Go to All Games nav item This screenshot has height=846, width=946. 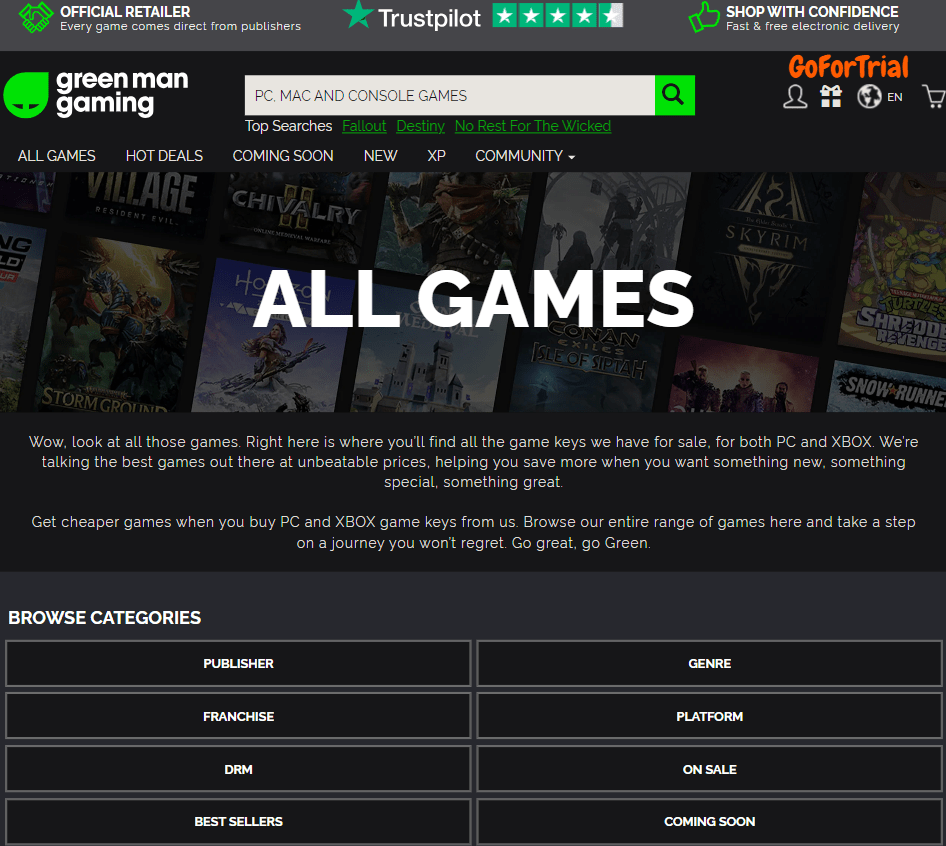click(x=57, y=156)
